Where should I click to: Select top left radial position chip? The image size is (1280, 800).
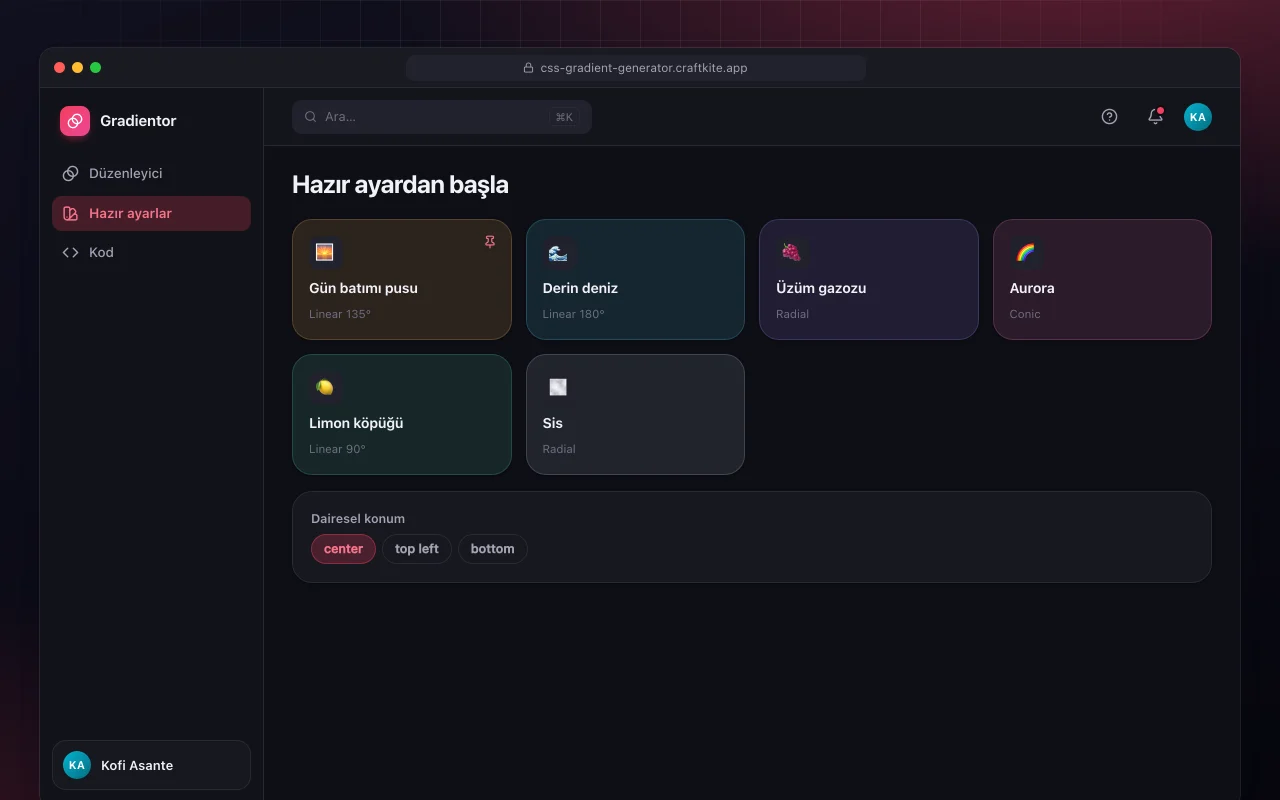coord(417,549)
